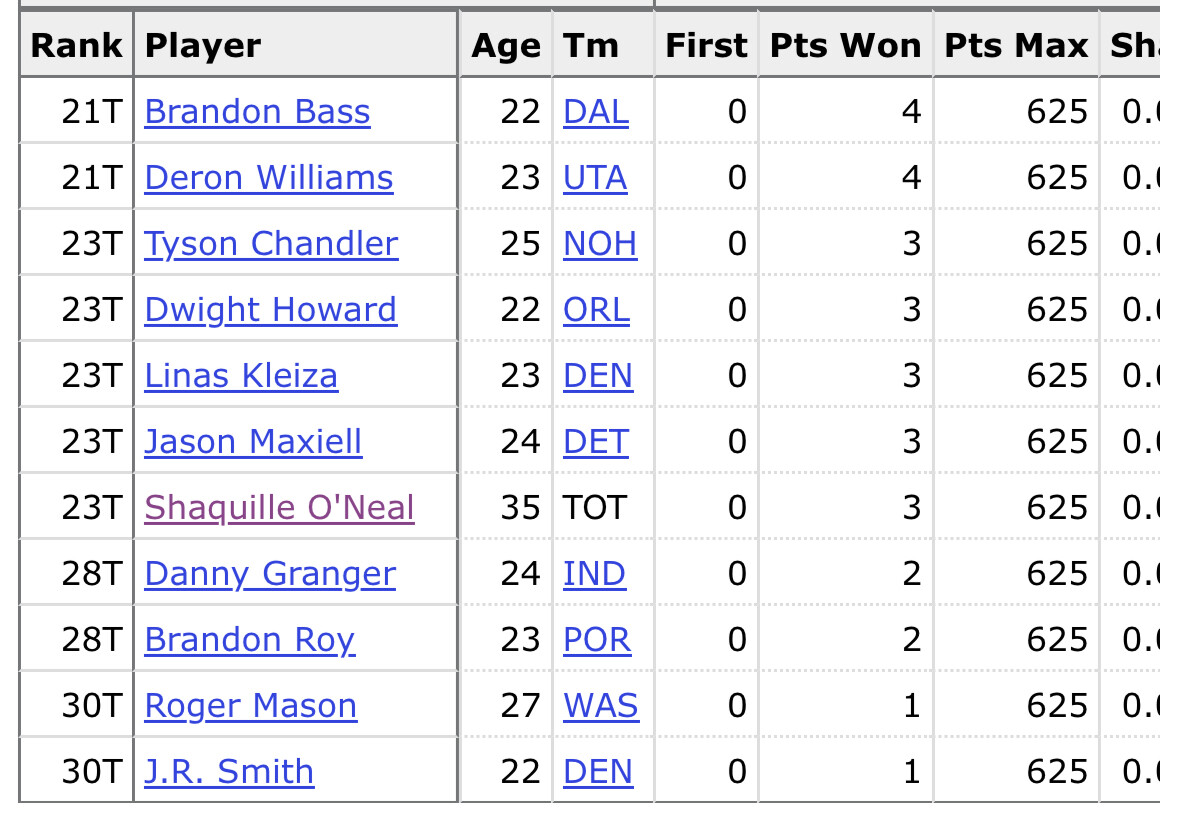The image size is (1179, 832).
Task: Click the ORL team link
Action: tap(596, 310)
